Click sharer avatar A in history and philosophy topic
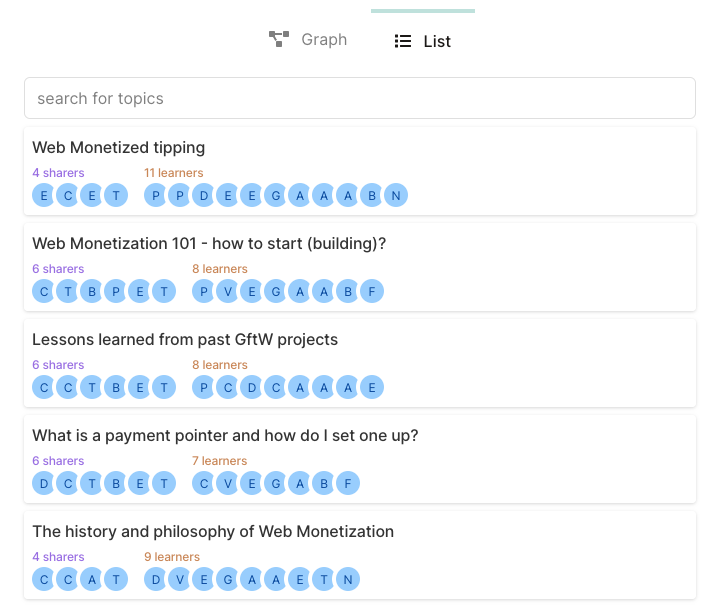This screenshot has height=605, width=722. (x=92, y=579)
